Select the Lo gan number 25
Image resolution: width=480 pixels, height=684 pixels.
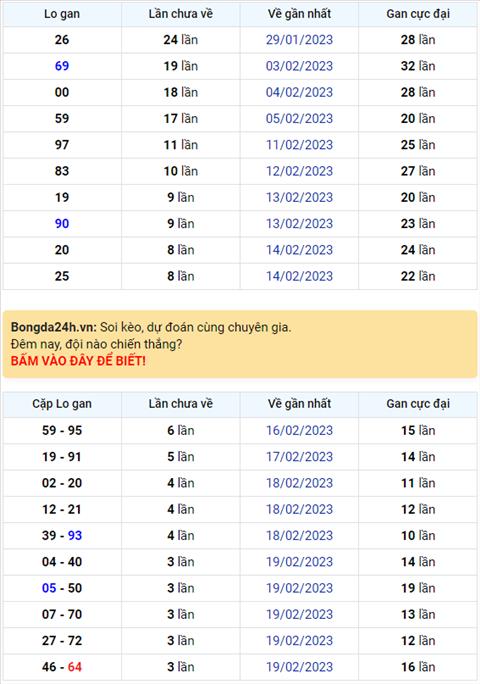(x=62, y=276)
